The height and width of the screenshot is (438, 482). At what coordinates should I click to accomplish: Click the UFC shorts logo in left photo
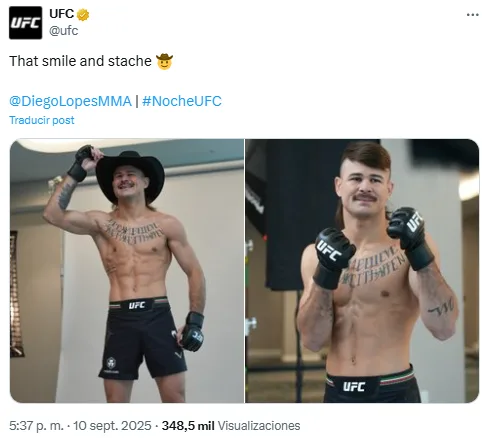point(137,305)
